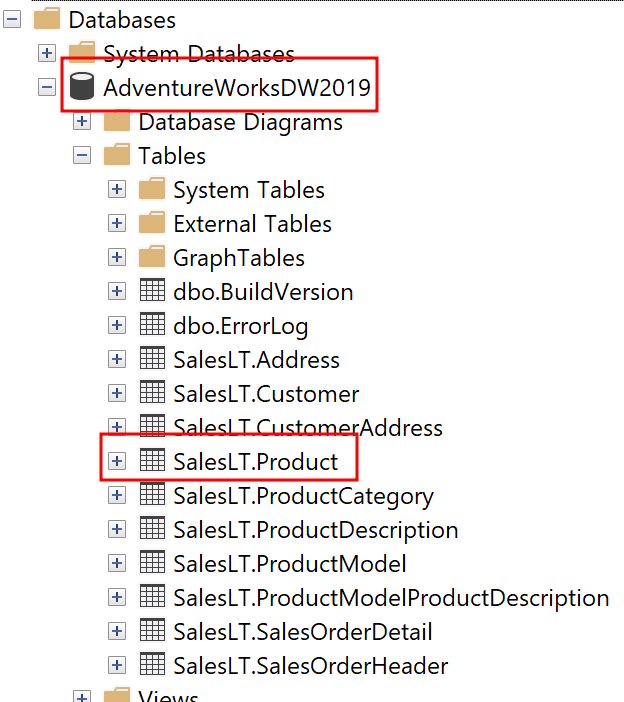Expand the SalesLT.ProductDescription table node
The height and width of the screenshot is (702, 624).
point(117,529)
